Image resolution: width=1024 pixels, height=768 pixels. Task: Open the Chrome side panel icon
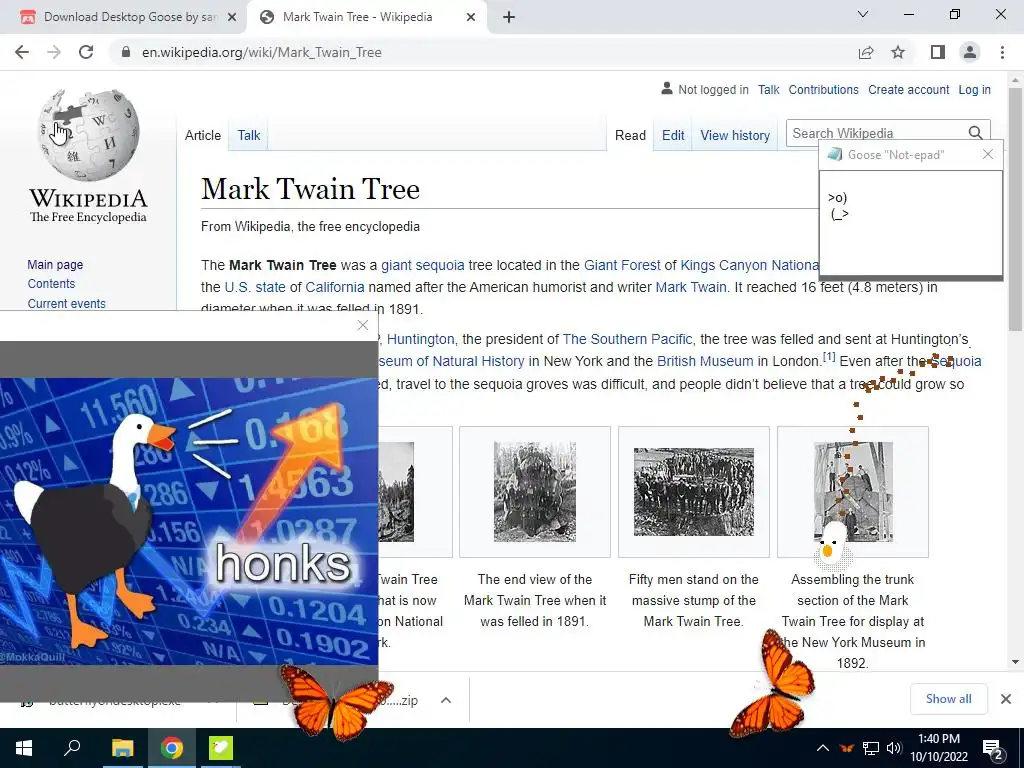pos(938,52)
